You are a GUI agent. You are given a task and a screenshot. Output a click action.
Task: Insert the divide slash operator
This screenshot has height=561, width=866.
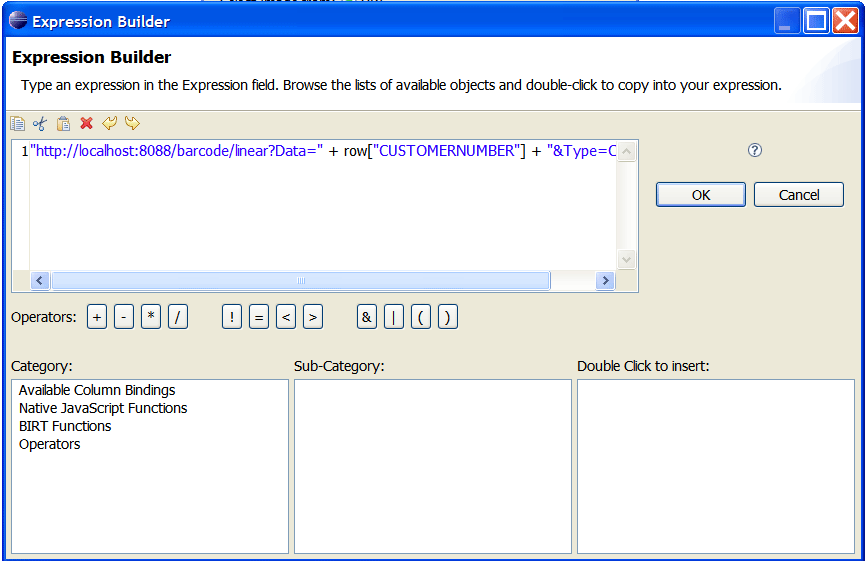[x=178, y=317]
